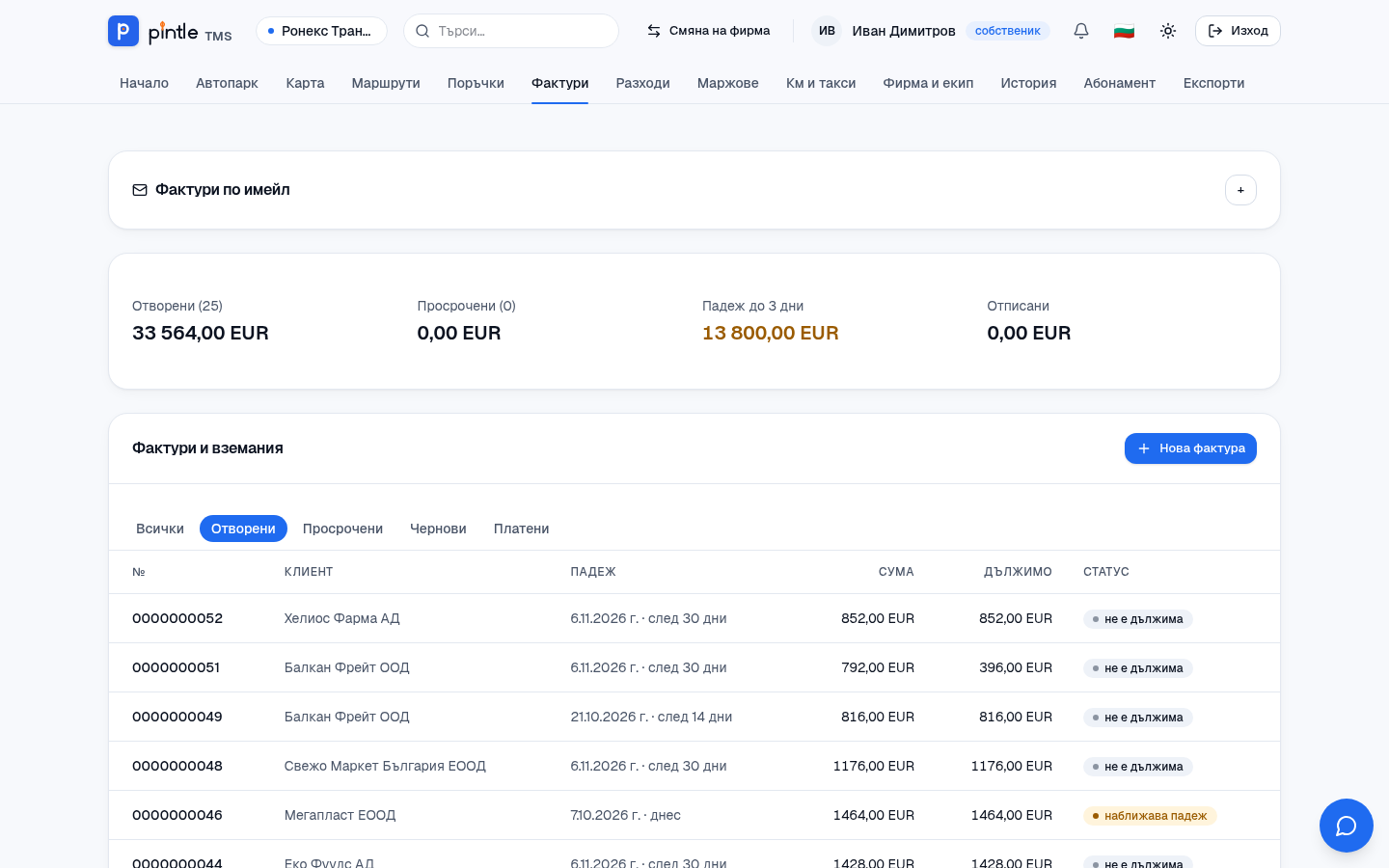Expand the Фактури по имейл plus button

point(1240,190)
